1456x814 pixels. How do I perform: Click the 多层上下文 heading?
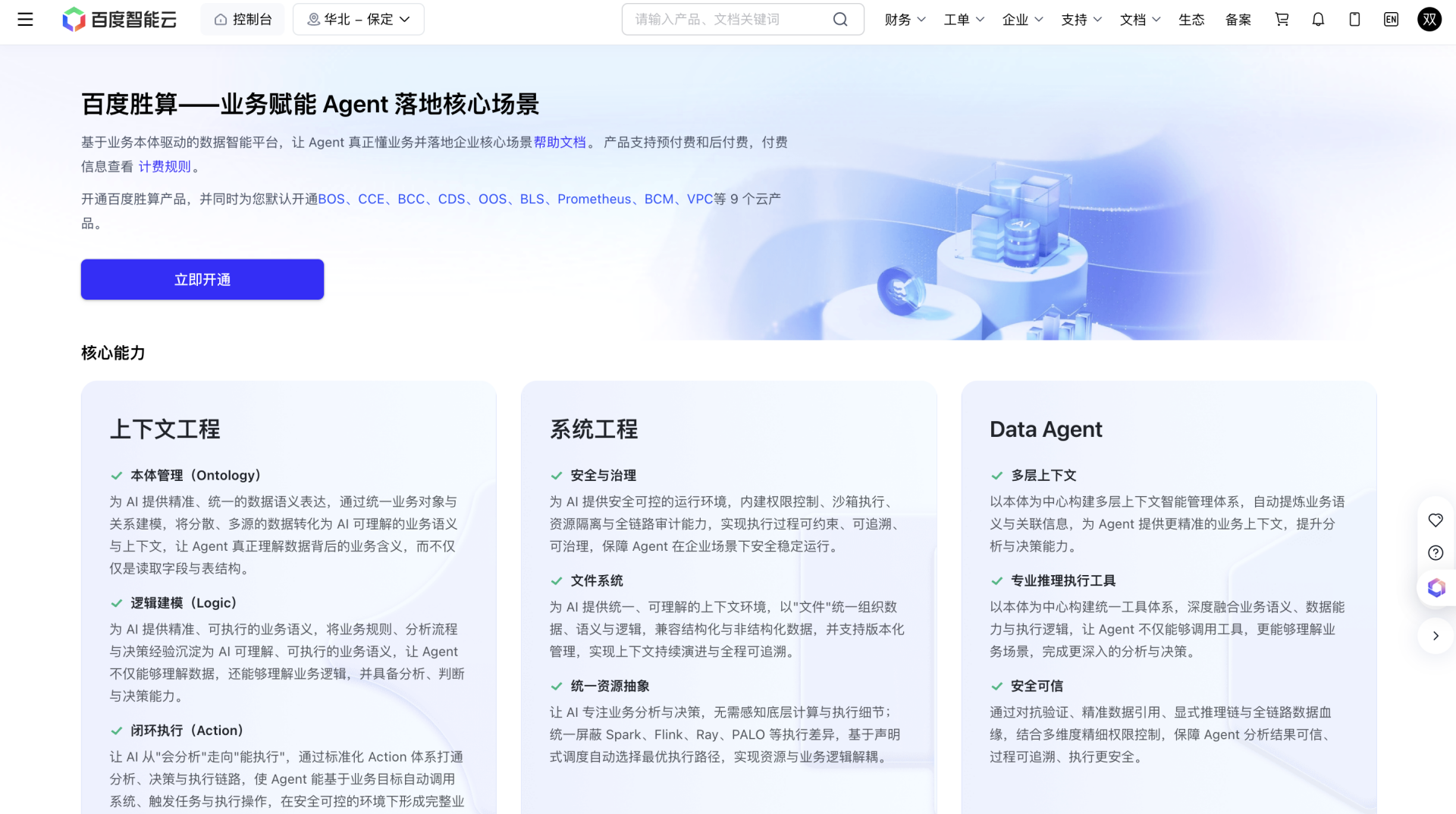click(x=1043, y=476)
